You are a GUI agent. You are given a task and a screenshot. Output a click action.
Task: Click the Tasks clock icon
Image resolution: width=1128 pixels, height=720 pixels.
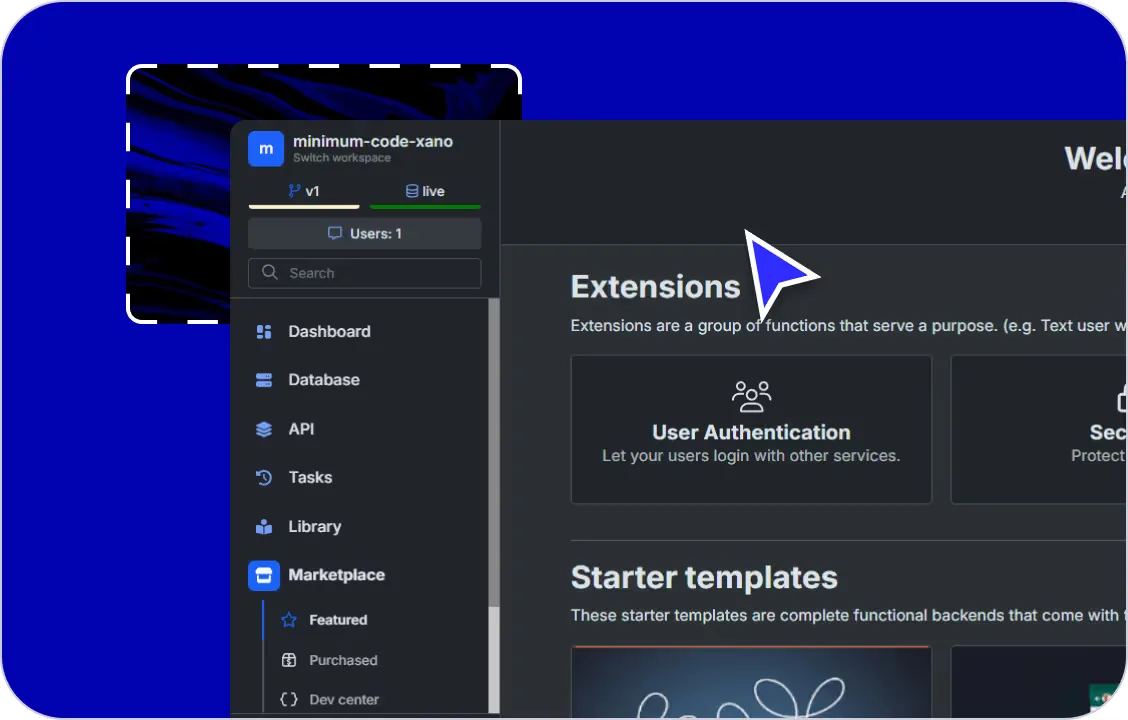coord(264,478)
